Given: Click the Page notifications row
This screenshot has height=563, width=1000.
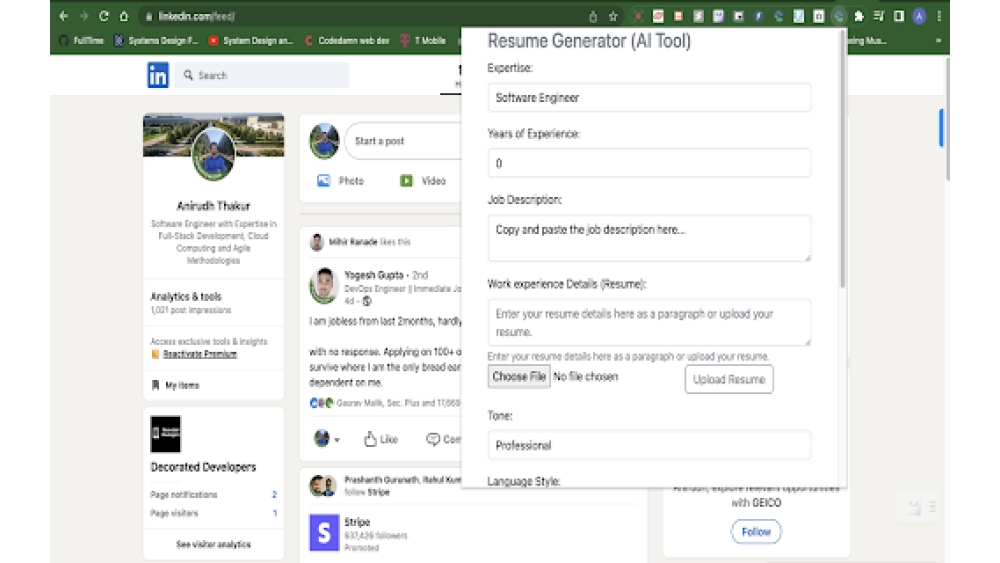Looking at the screenshot, I should tap(213, 495).
